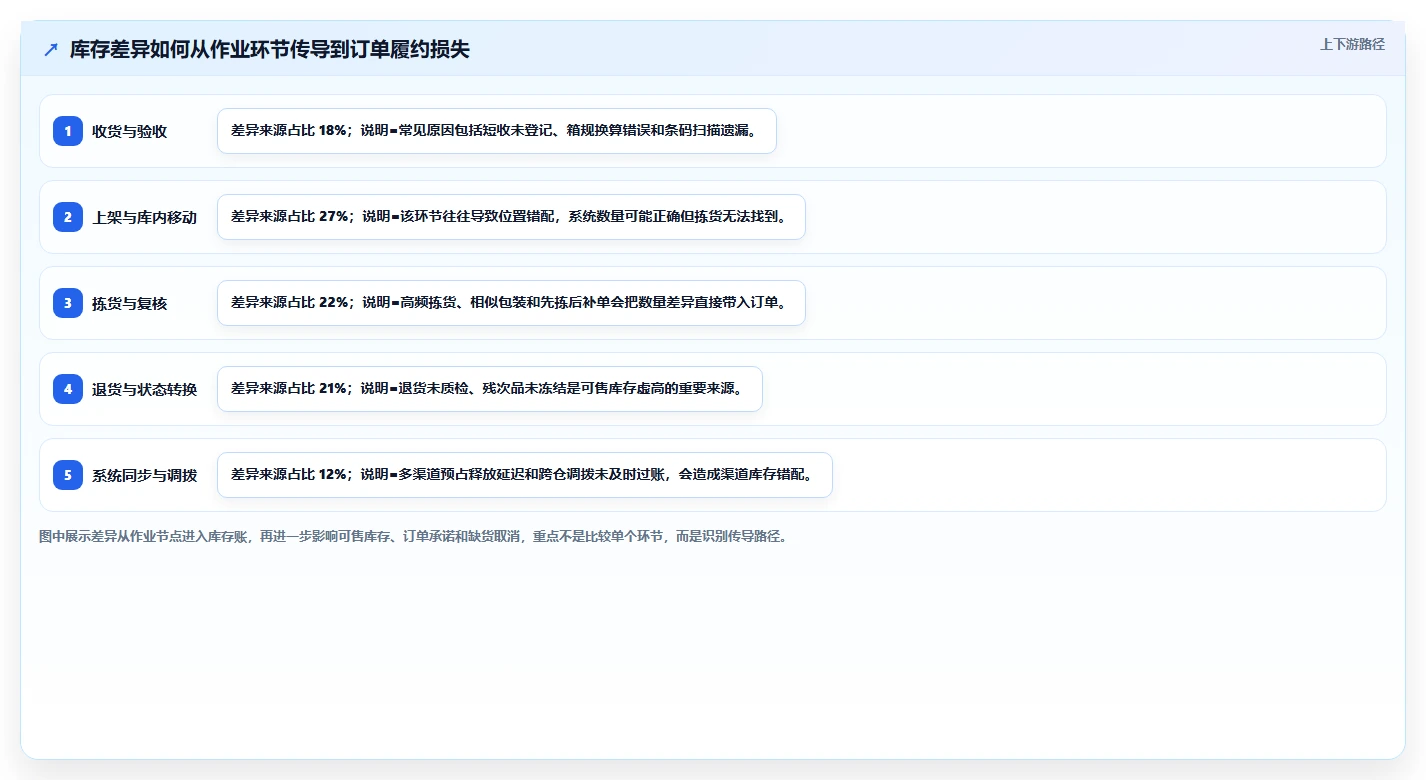Click the 拣货与复核 step label
Viewport: 1426px width, 780px height.
tap(129, 304)
